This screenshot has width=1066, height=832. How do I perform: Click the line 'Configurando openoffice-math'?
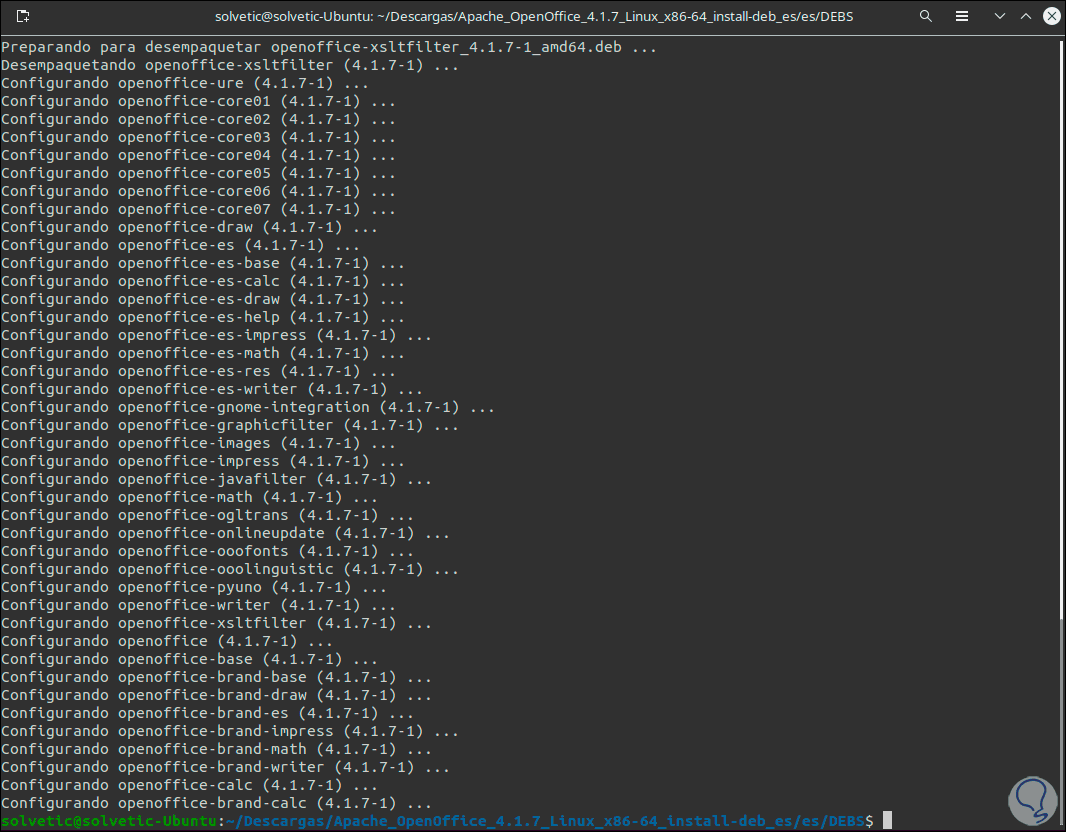[x=190, y=498]
